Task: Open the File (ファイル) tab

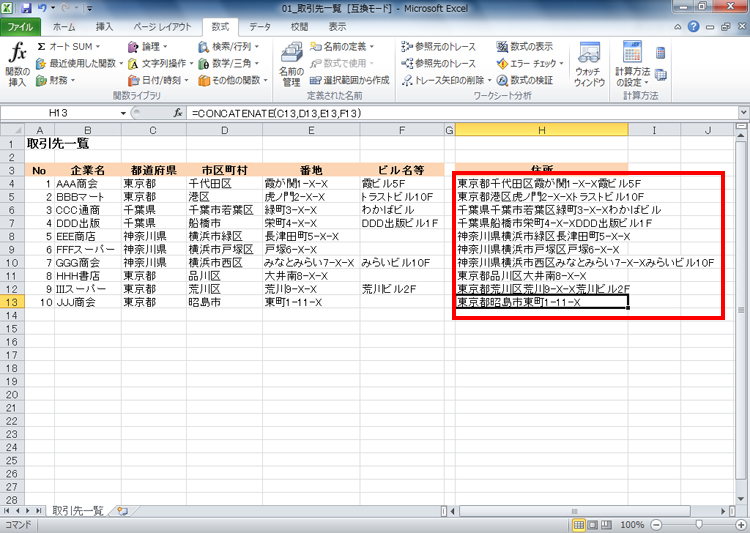Action: pyautogui.click(x=20, y=27)
